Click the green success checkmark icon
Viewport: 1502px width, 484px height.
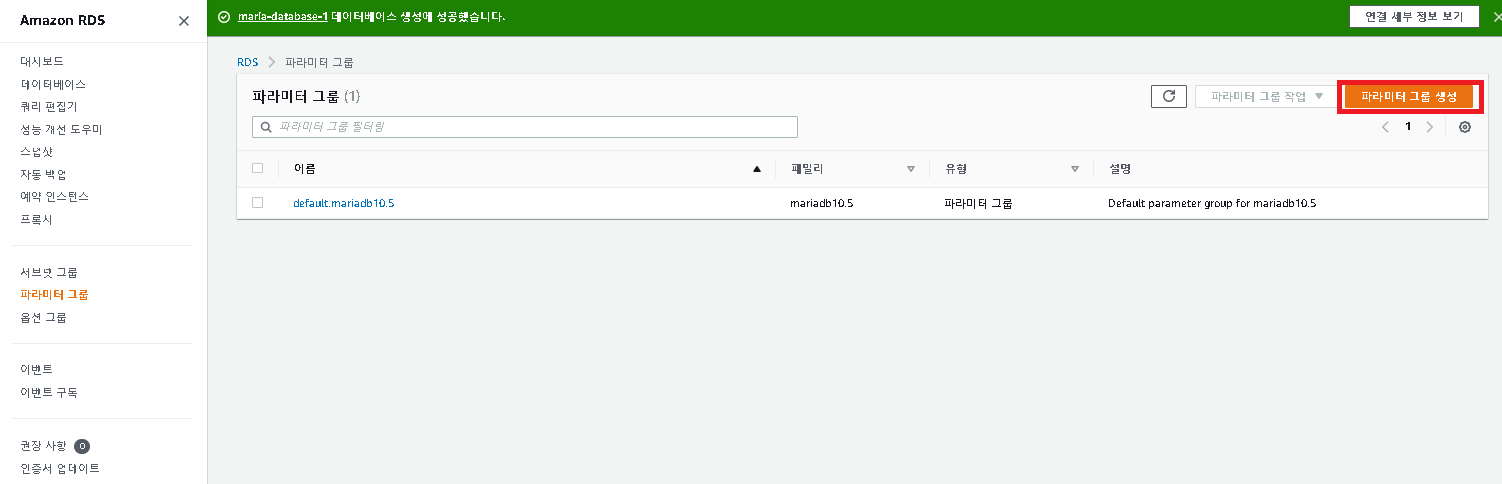pyautogui.click(x=224, y=17)
